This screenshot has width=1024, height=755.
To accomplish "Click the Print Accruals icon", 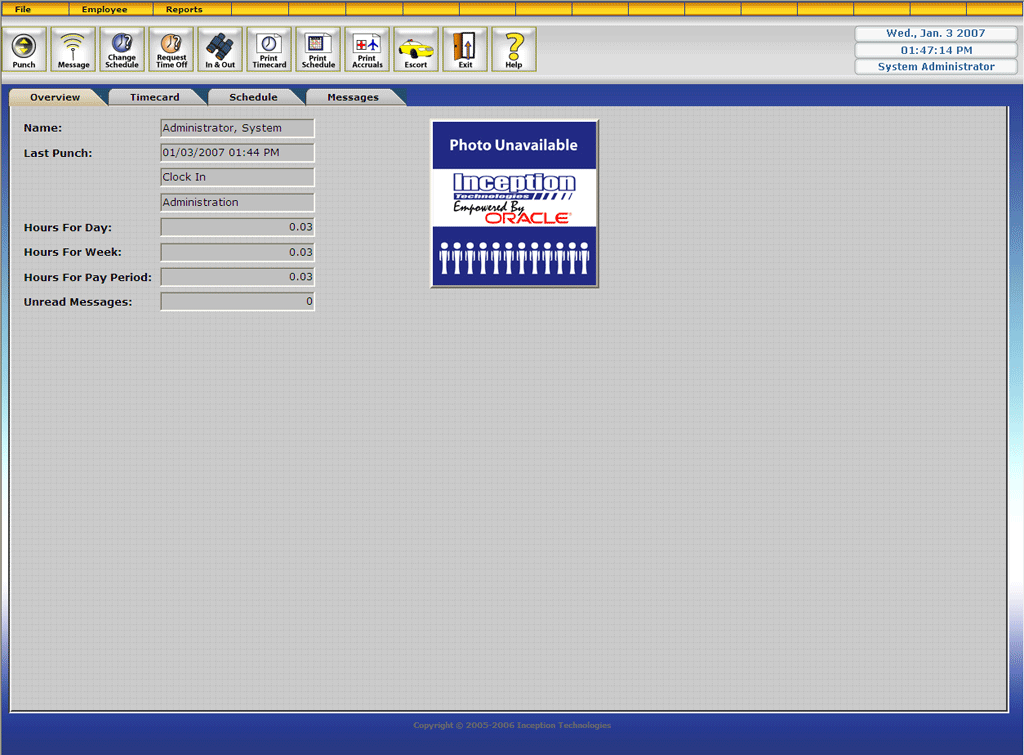I will pyautogui.click(x=367, y=49).
